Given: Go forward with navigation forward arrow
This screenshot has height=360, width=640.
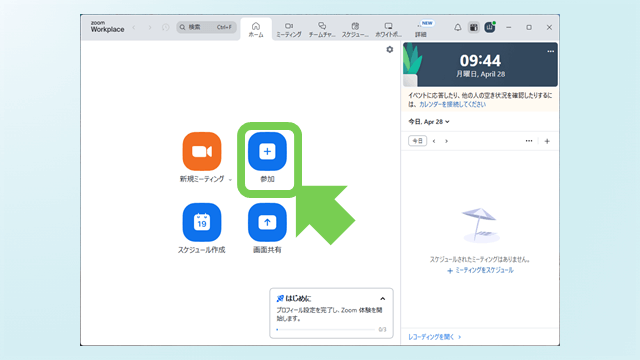Looking at the screenshot, I should coord(150,27).
